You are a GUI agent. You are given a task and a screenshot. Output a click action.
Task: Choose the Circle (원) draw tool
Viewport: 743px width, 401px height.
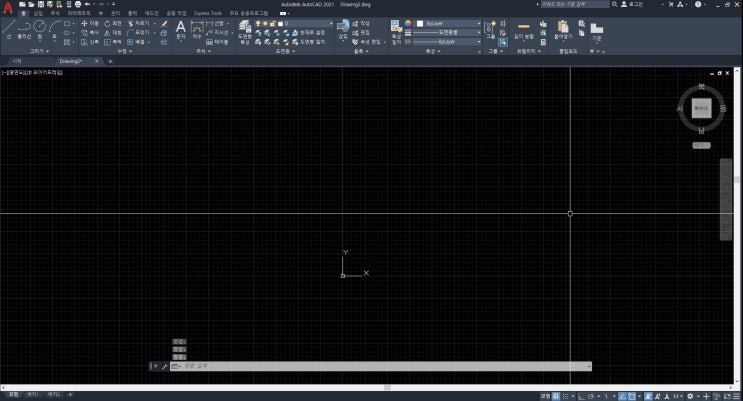coord(40,27)
